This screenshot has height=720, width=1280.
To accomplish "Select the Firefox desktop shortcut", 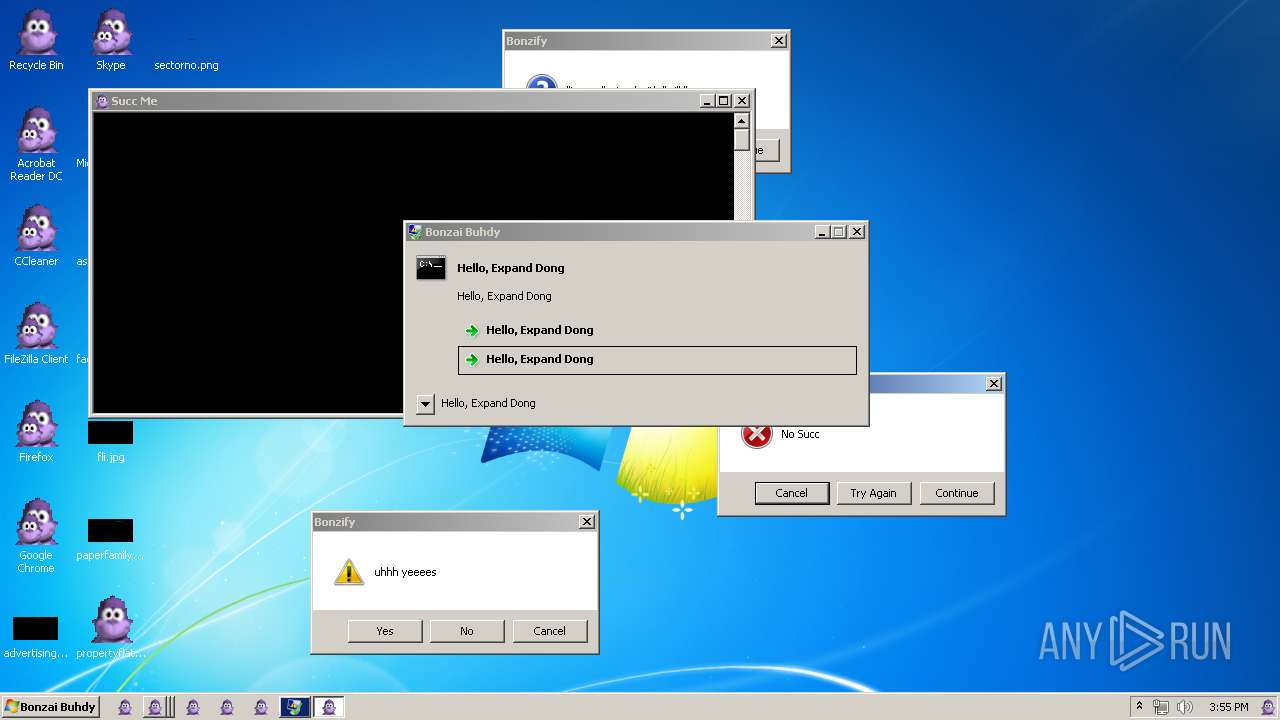I will [x=36, y=432].
